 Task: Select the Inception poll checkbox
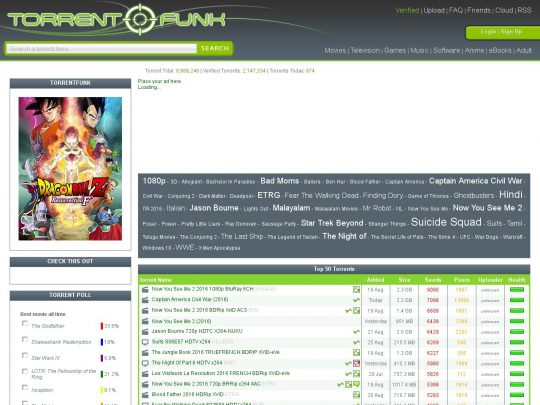(25, 387)
